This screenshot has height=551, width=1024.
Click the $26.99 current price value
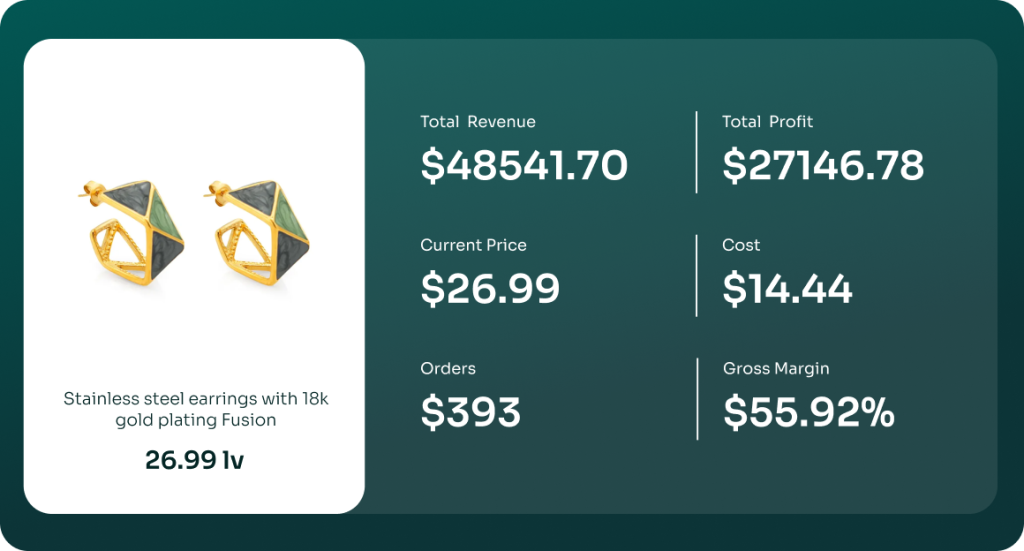pyautogui.click(x=489, y=289)
